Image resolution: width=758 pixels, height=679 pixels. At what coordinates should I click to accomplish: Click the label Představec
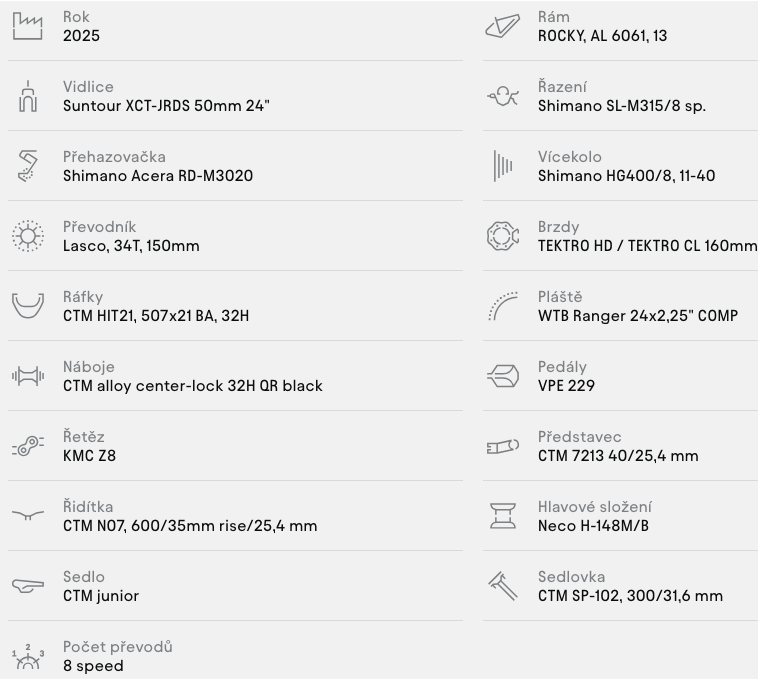[x=580, y=436]
